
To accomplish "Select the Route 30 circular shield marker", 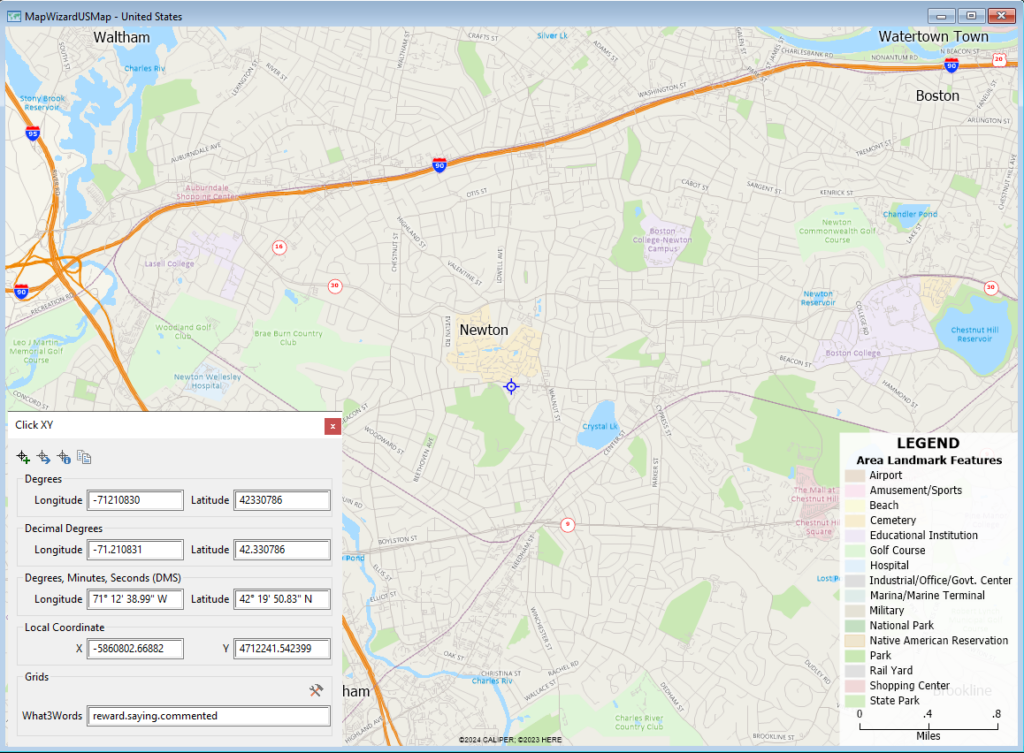I will pos(334,285).
